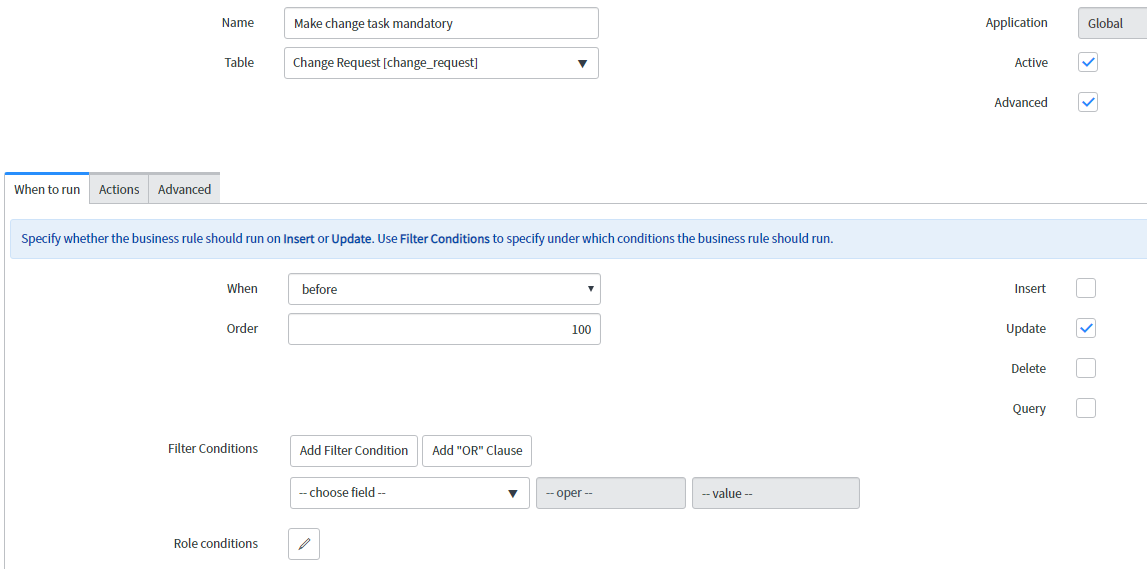Viewport: 1147px width, 569px height.
Task: Switch to the When to run tab
Action: point(47,189)
